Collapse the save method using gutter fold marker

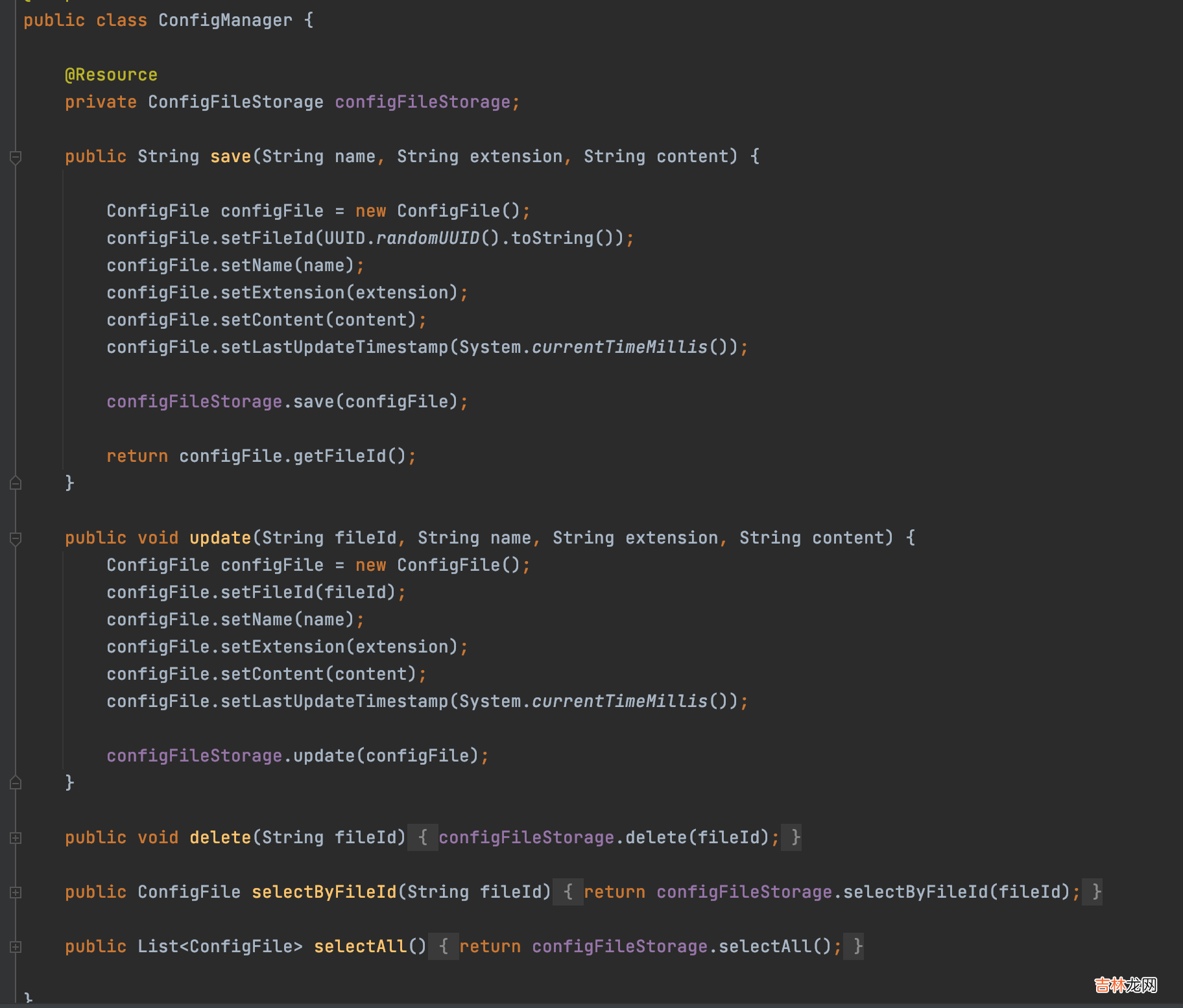pyautogui.click(x=16, y=157)
